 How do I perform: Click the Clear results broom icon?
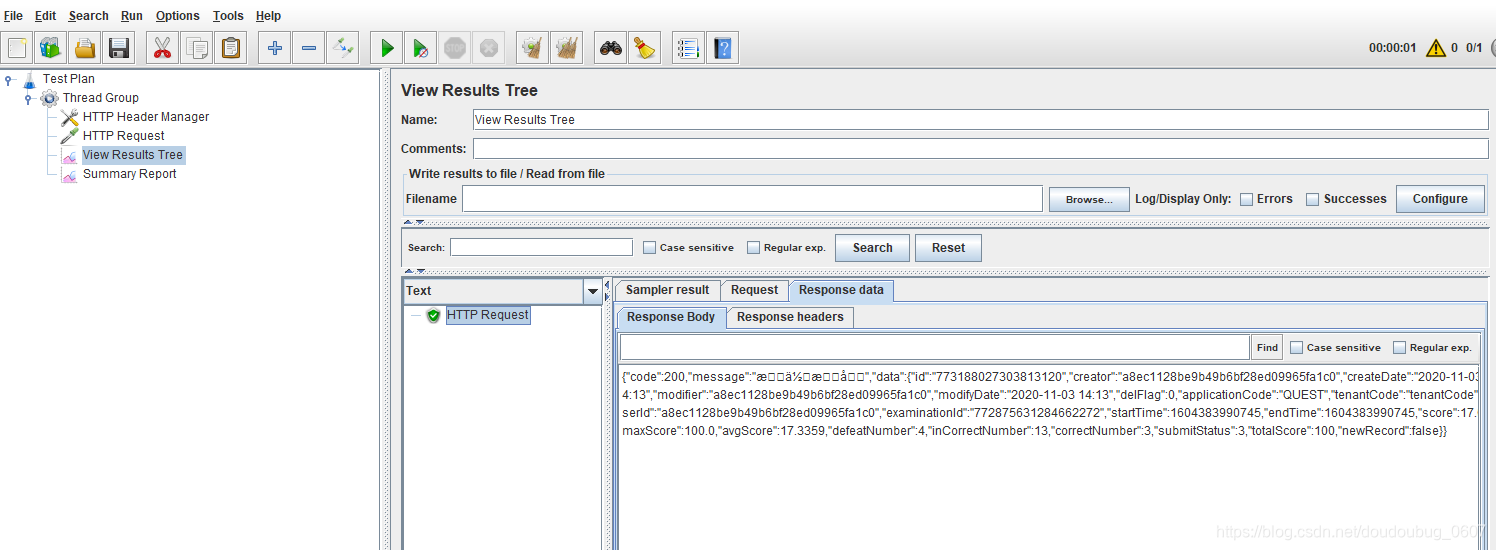[532, 47]
